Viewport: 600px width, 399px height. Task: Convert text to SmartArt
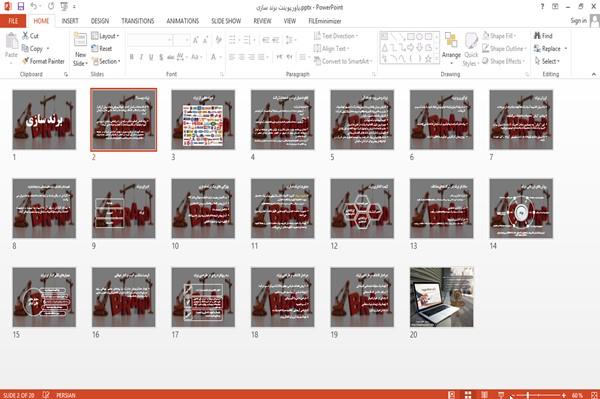coord(343,61)
